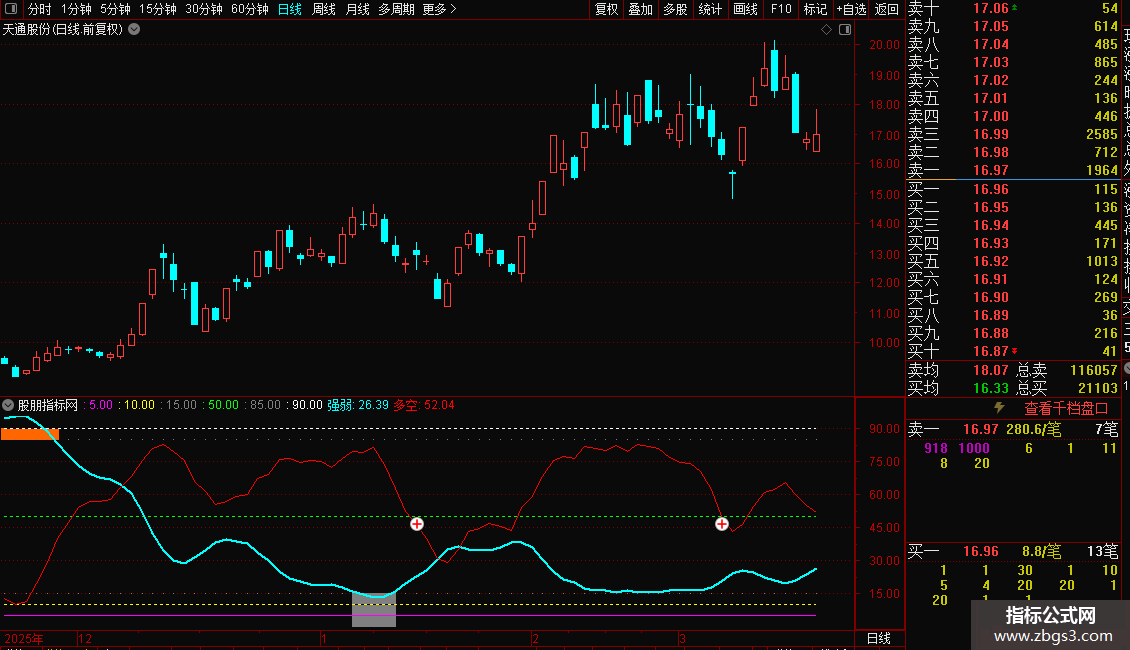Click the 画线 drawing tools button
Image resolution: width=1130 pixels, height=650 pixels.
745,9
